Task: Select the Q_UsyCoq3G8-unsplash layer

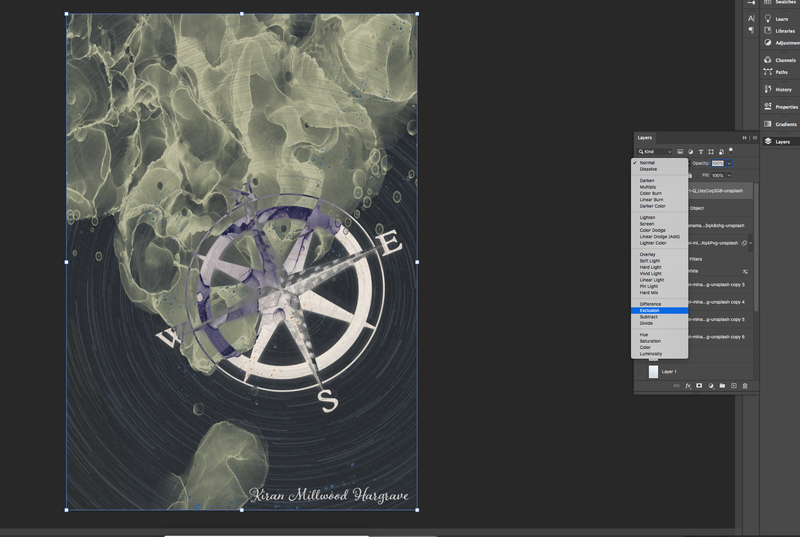Action: [x=719, y=191]
